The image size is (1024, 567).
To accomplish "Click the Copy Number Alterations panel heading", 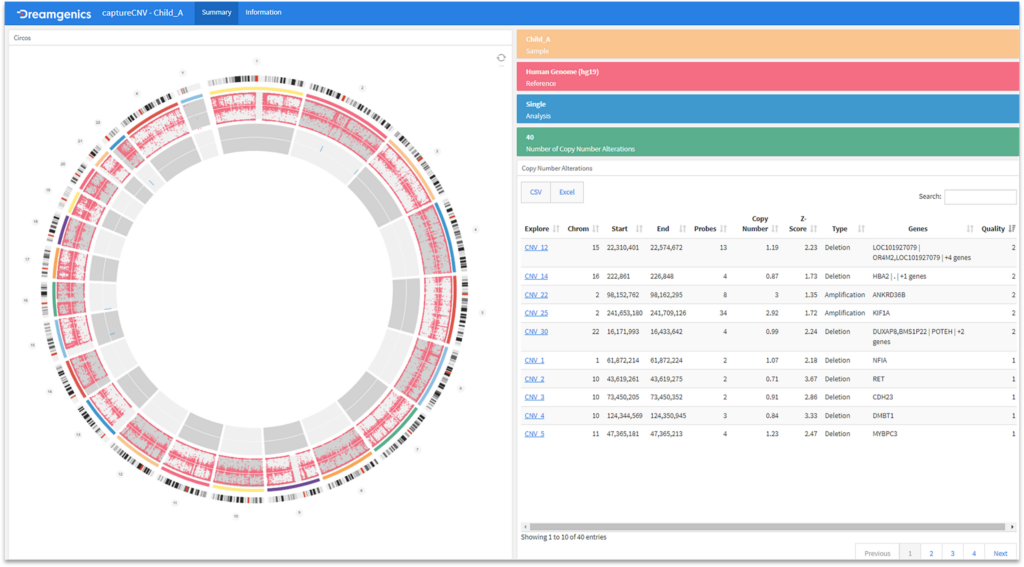I will click(x=557, y=169).
